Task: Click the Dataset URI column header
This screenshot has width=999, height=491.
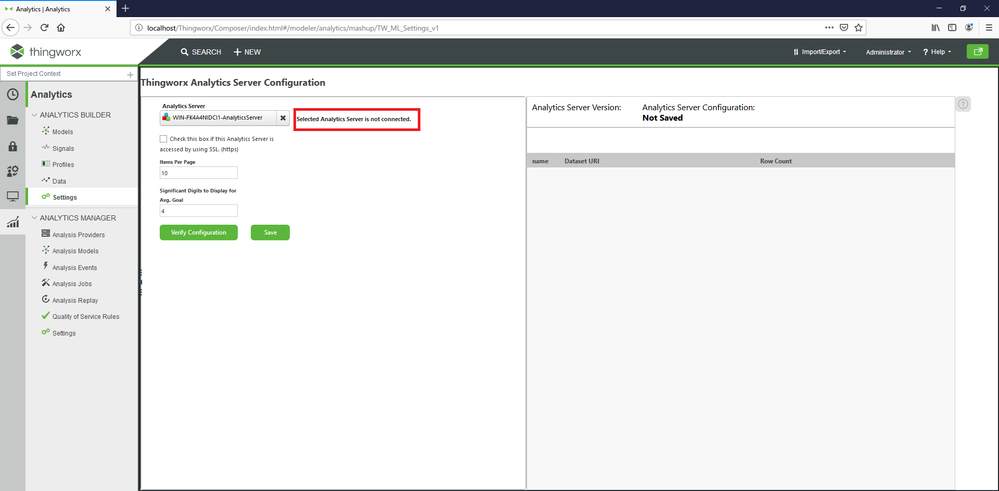Action: 582,161
